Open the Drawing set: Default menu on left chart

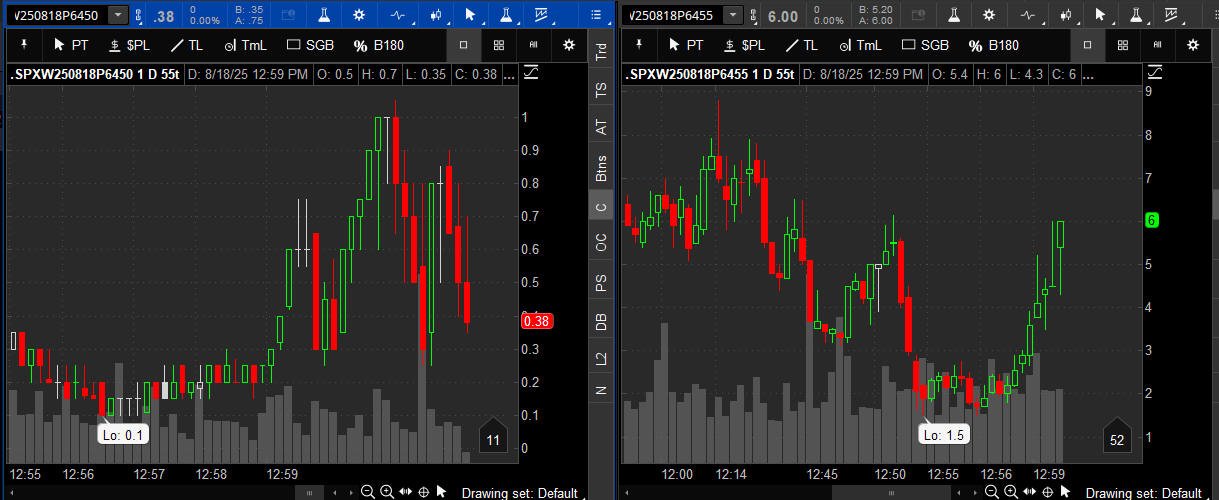click(x=519, y=493)
